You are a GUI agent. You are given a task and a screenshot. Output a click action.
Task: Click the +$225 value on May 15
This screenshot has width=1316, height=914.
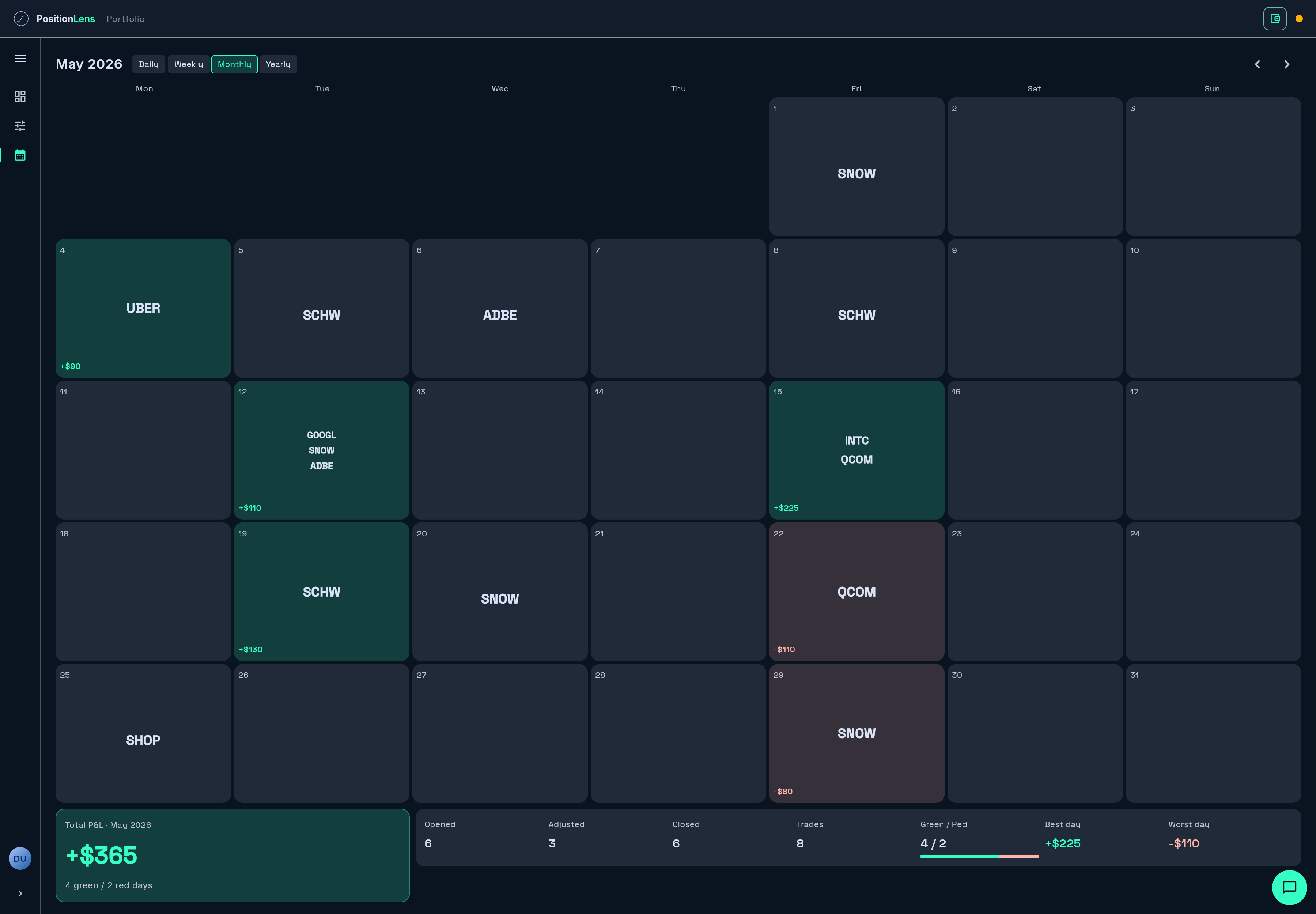[x=786, y=508]
